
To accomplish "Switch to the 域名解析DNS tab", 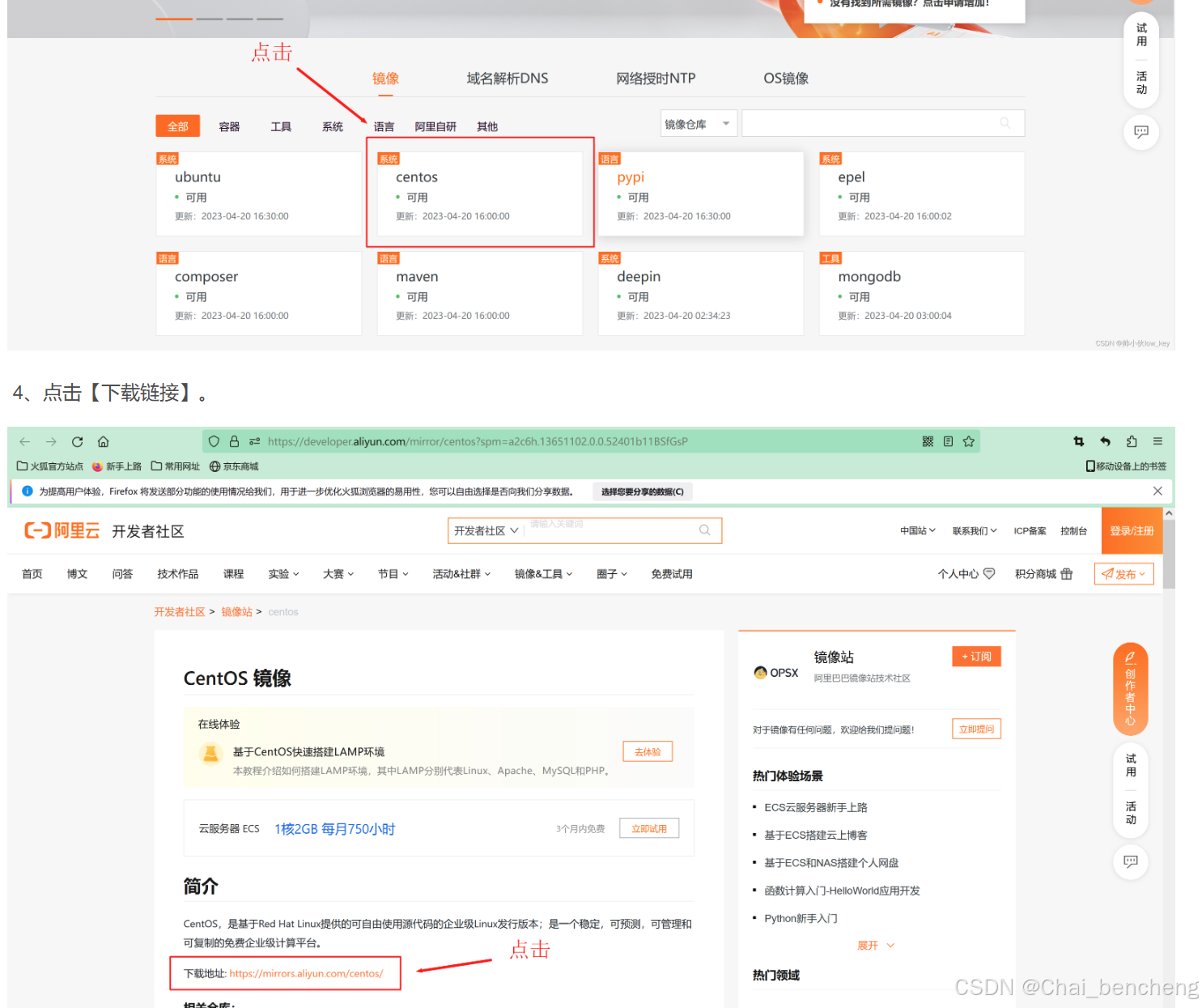I will coord(508,79).
